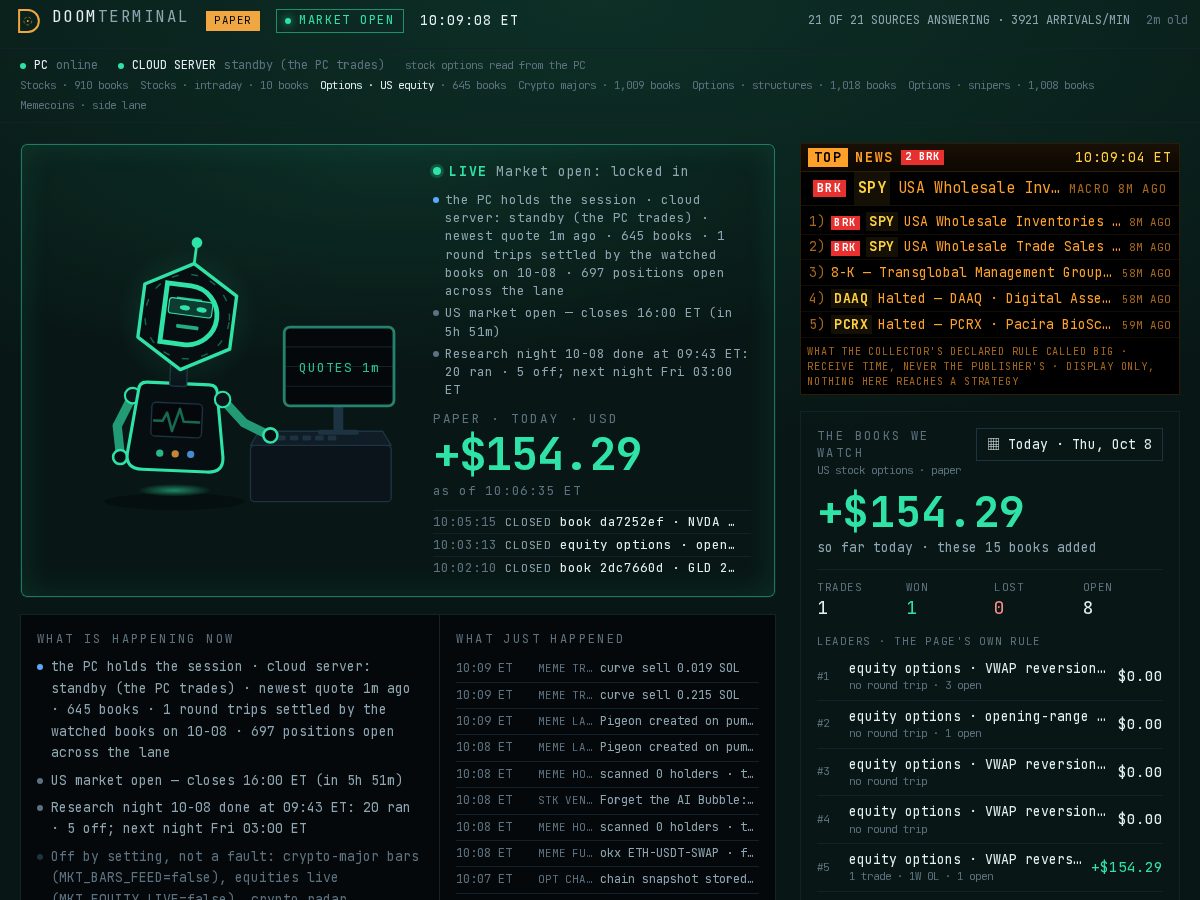Open the Today Thu, Oct 8 date picker
Viewport: 1200px width, 900px height.
(x=1069, y=445)
